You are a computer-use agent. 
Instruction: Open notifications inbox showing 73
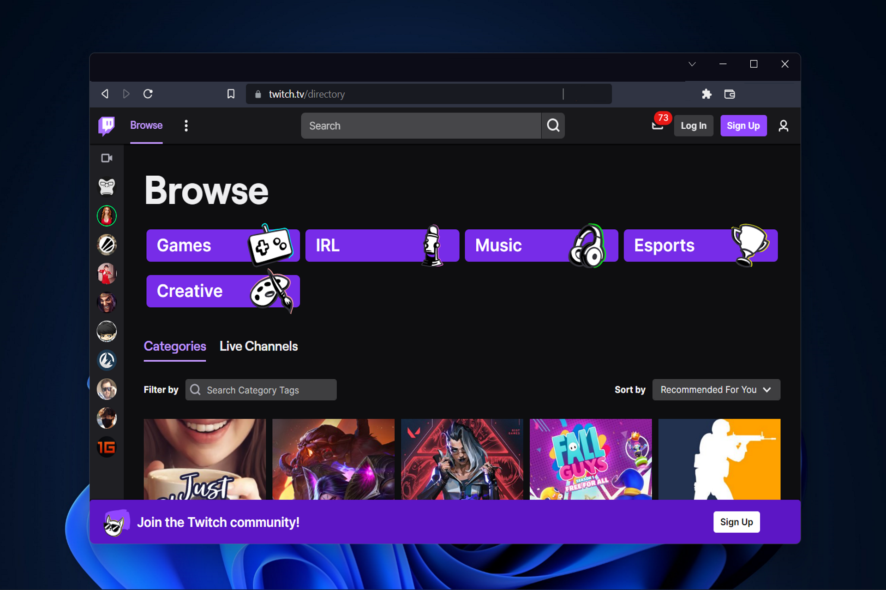click(659, 123)
